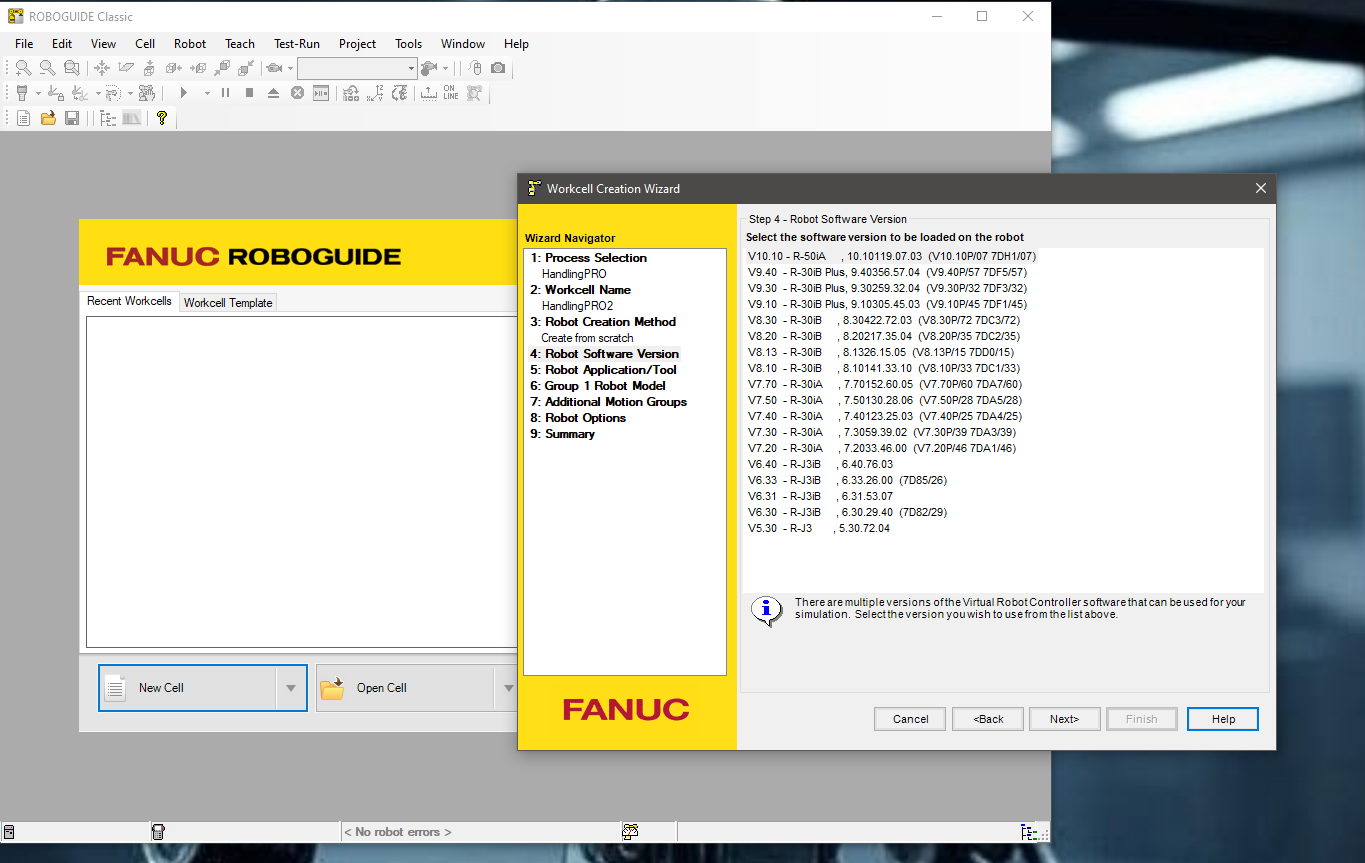The width and height of the screenshot is (1365, 863).
Task: Select step 3: Robot Creation Method
Action: [603, 322]
